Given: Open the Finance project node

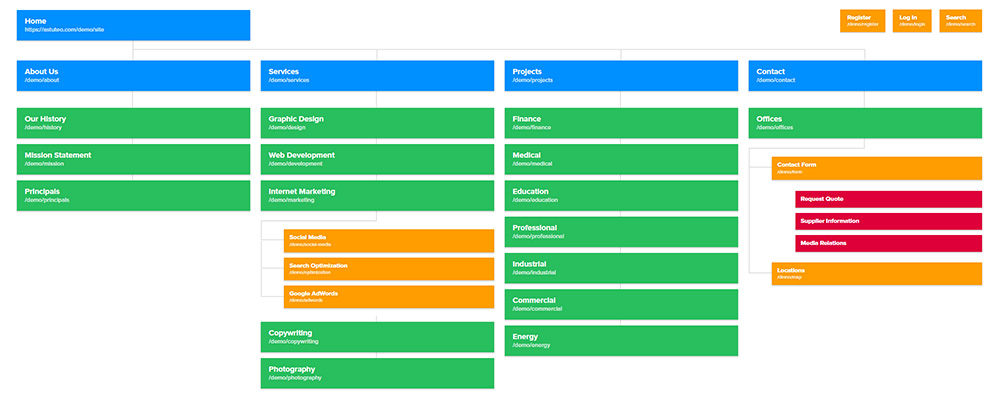Looking at the screenshot, I should coord(621,123).
